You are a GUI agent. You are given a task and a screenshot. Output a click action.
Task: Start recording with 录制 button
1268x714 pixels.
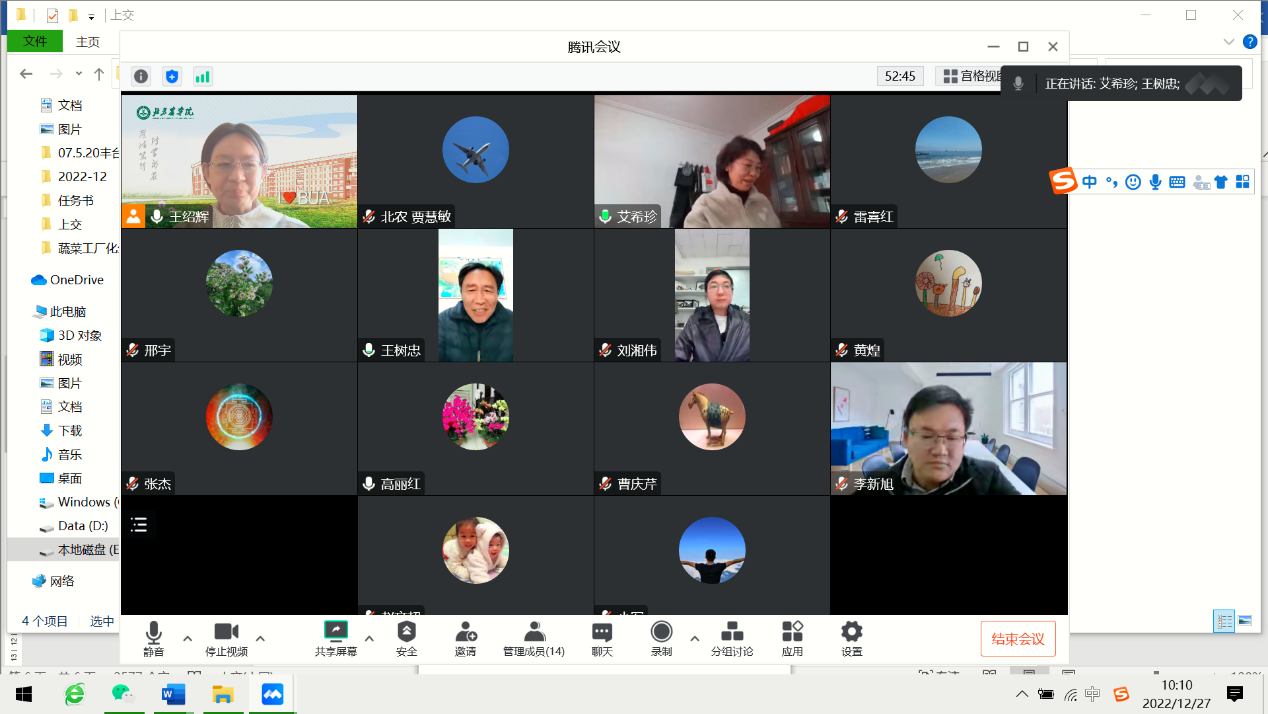tap(661, 638)
